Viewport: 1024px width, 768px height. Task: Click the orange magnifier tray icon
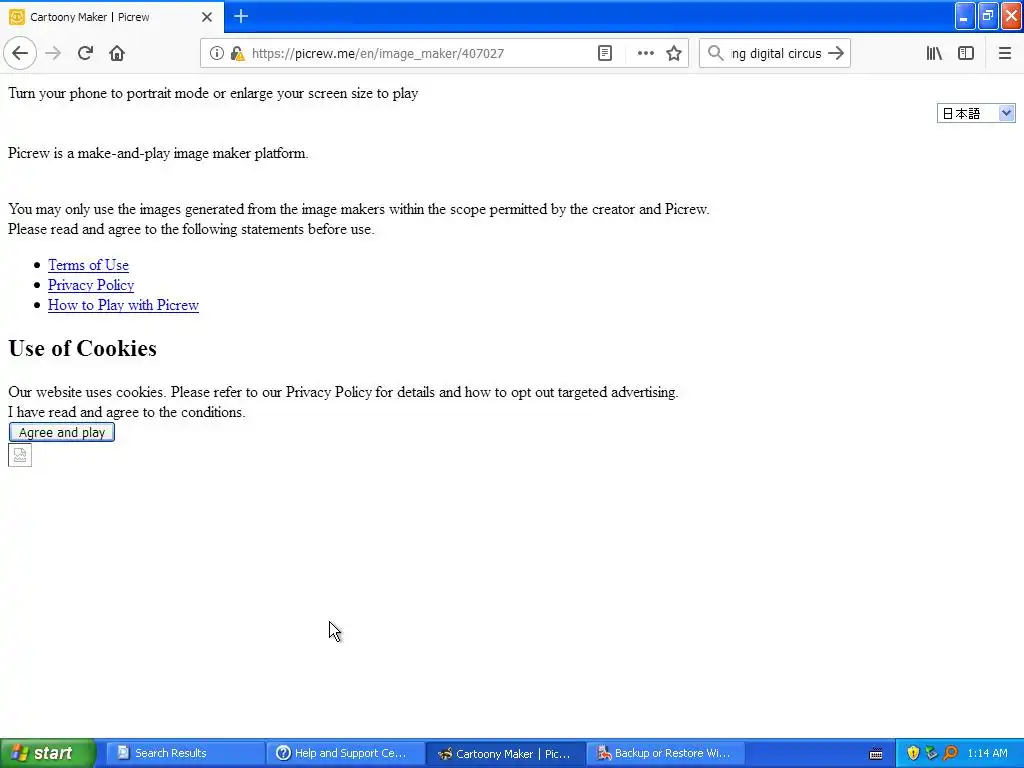950,753
